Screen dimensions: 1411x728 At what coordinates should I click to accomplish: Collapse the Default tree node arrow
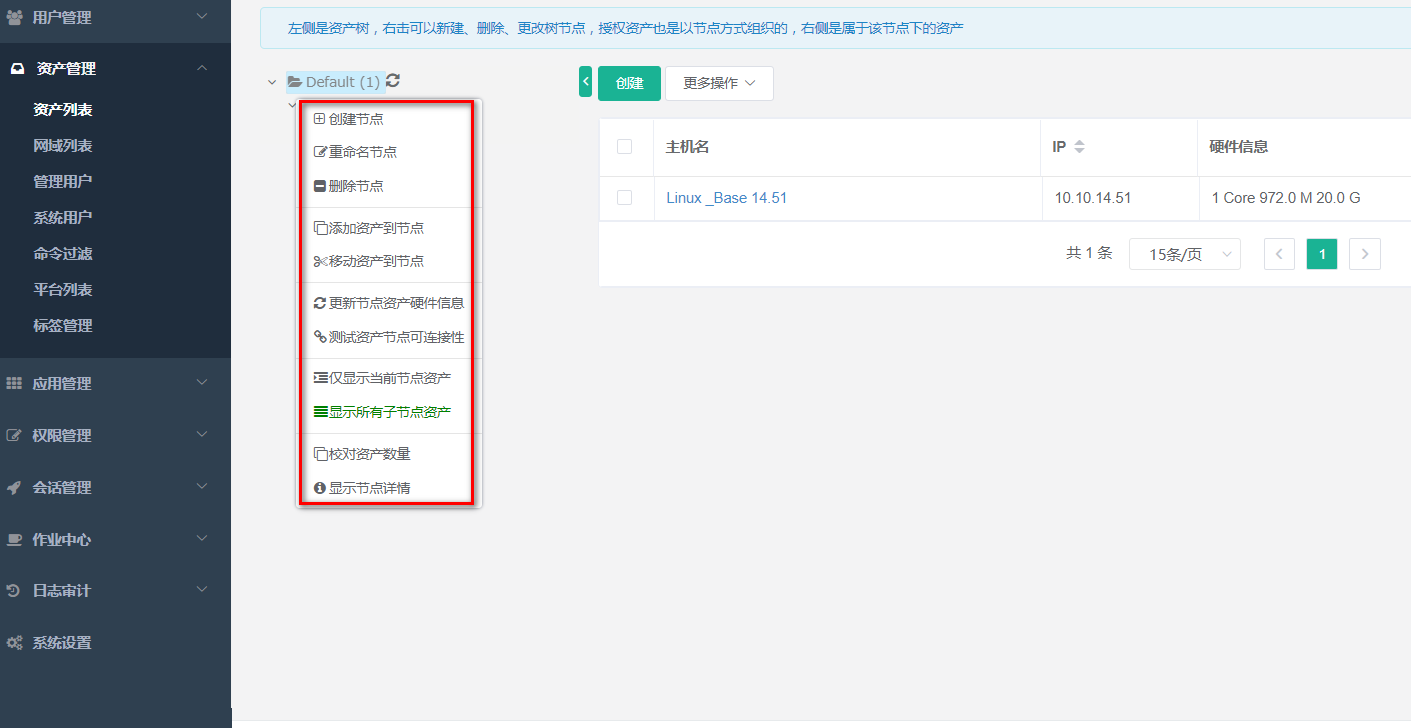coord(272,83)
